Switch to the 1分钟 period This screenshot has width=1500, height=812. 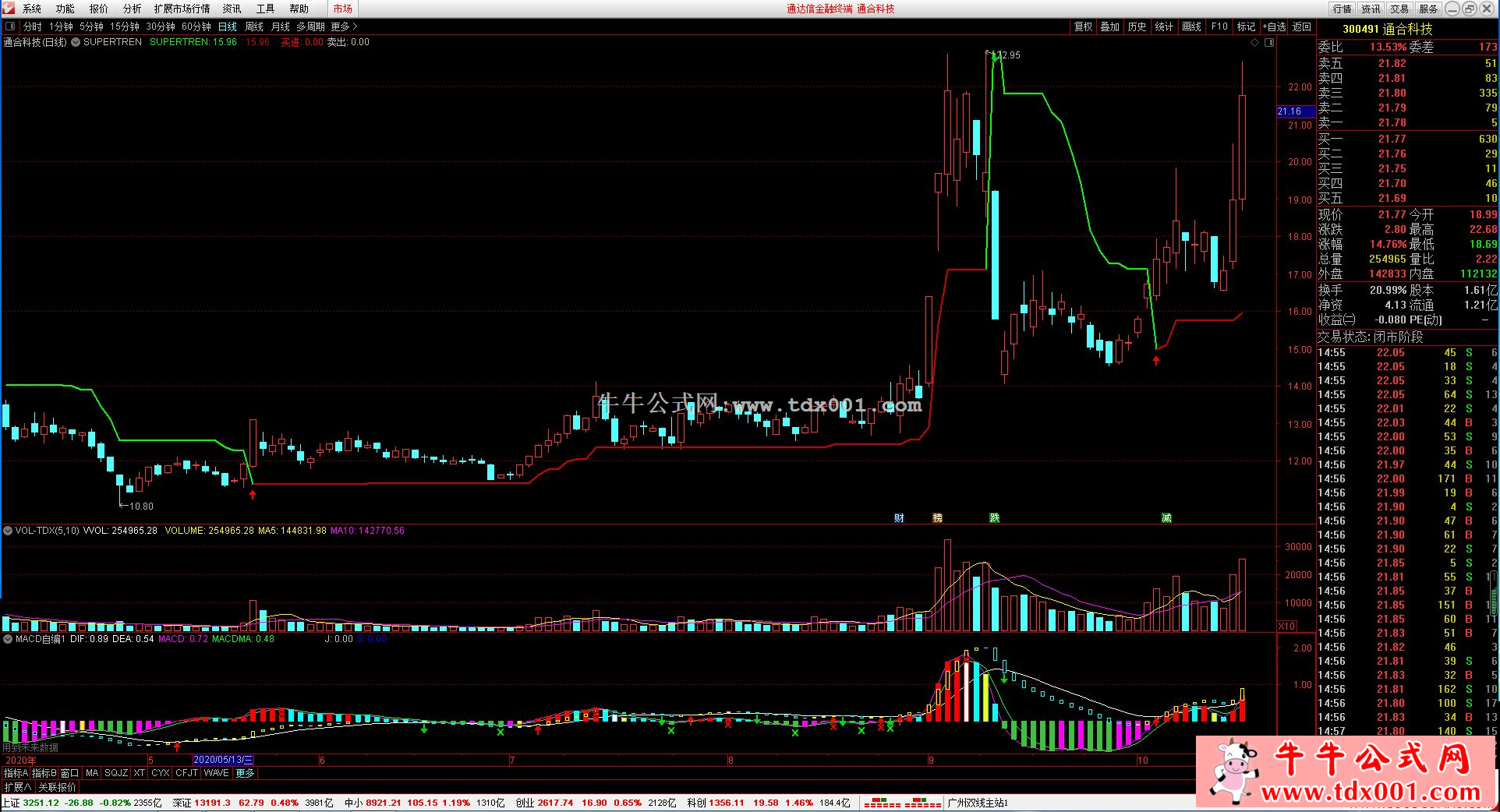(x=61, y=26)
